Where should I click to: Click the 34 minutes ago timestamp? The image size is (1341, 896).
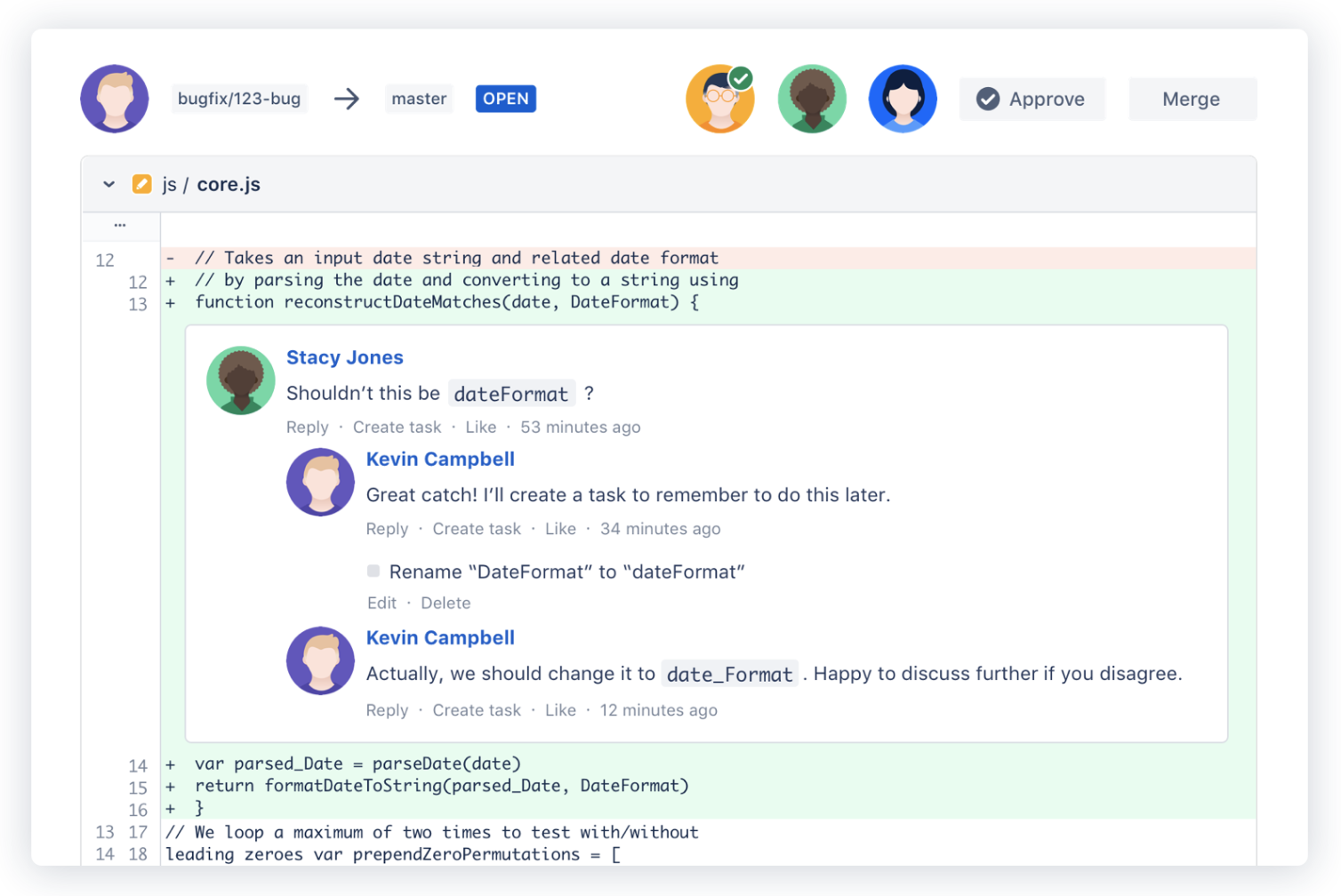point(661,529)
